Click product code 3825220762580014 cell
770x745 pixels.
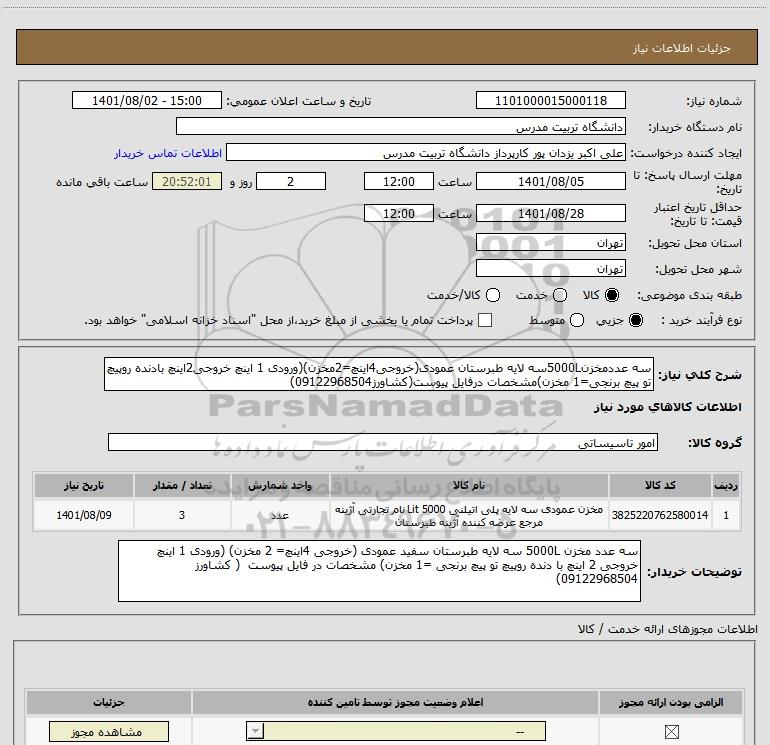click(660, 515)
